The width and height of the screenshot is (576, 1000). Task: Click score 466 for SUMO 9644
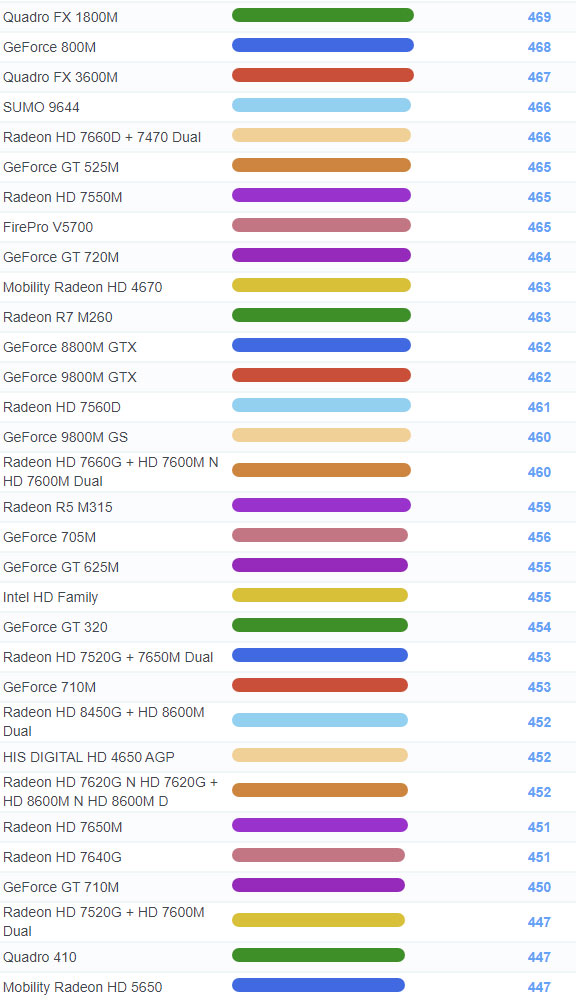[539, 107]
